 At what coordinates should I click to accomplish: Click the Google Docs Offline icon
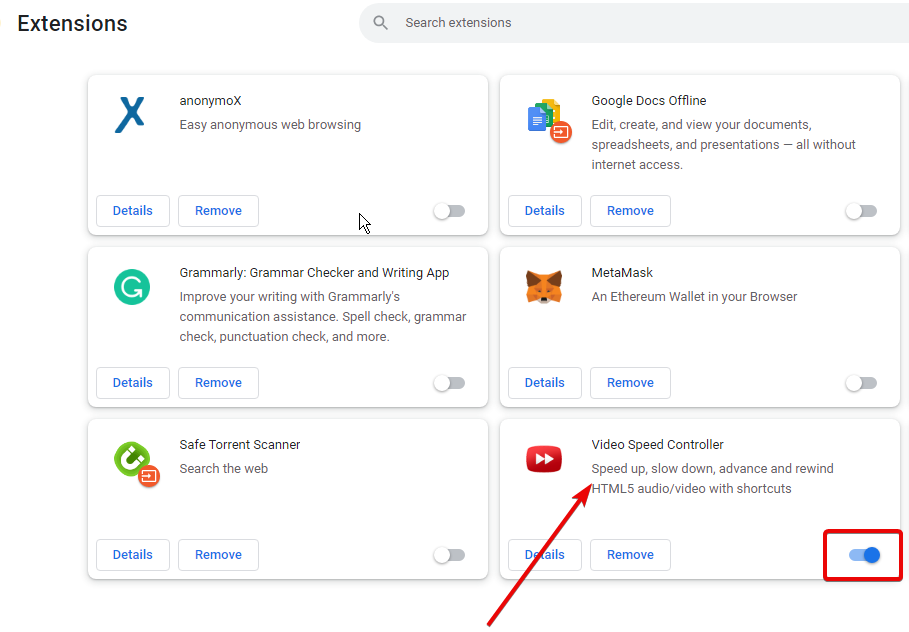(x=547, y=120)
